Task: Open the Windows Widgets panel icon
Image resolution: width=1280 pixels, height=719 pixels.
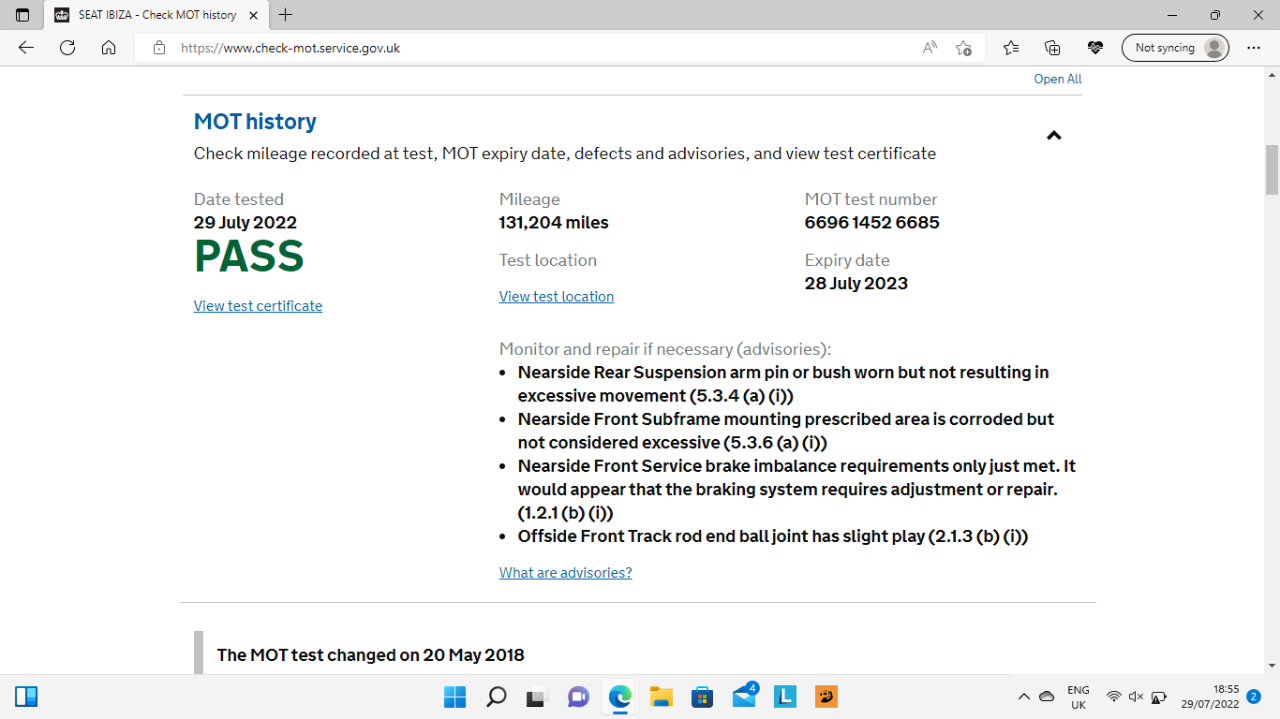Action: point(26,697)
